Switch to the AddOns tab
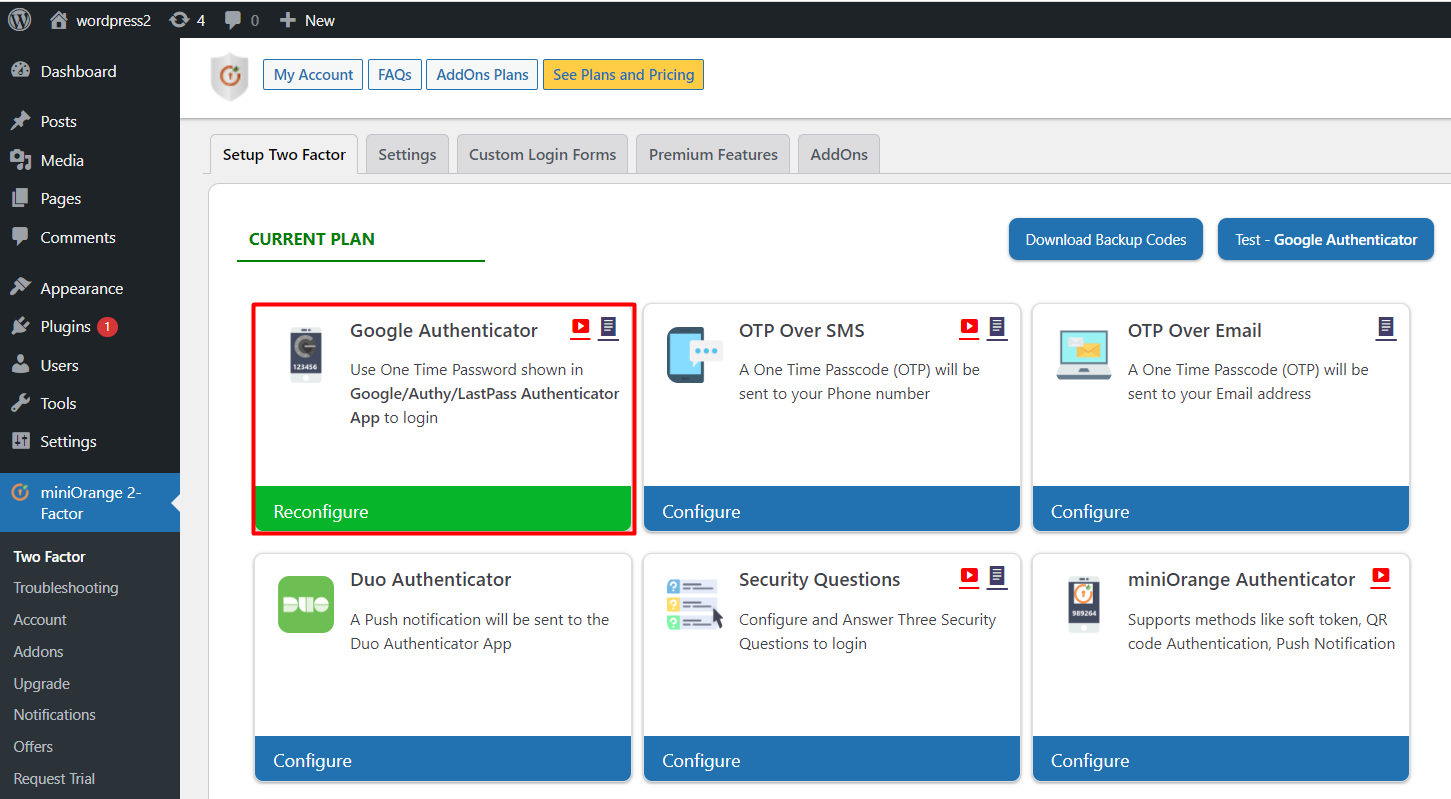Viewport: 1451px width, 799px height. click(839, 154)
